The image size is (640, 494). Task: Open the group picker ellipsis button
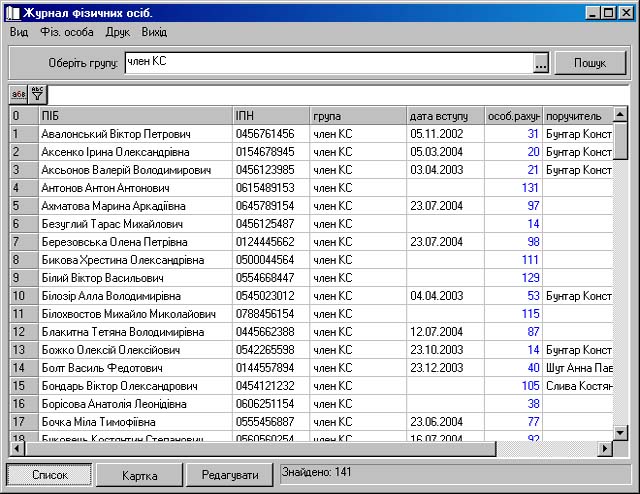[x=541, y=63]
